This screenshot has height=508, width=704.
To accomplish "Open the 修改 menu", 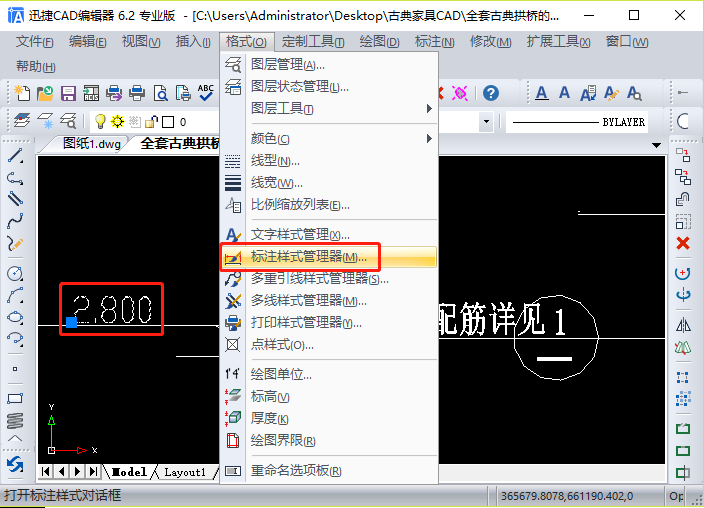I will pos(490,42).
